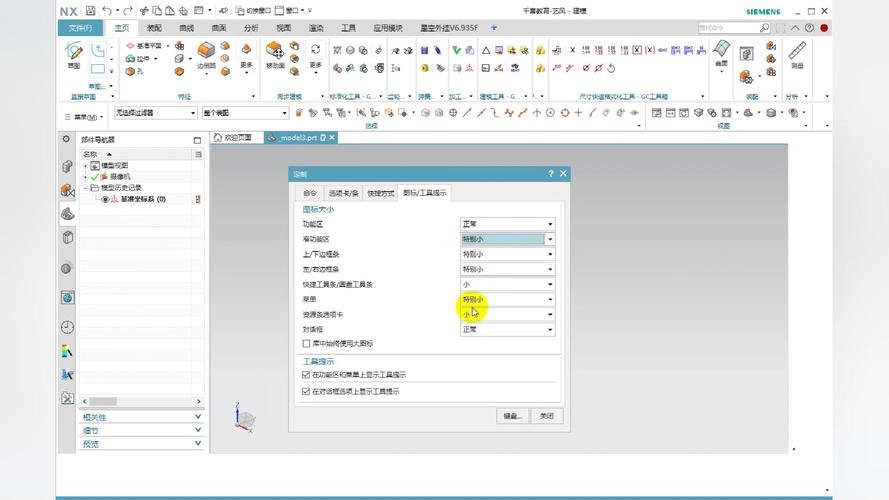This screenshot has width=889, height=500.
Task: Open the Part Navigator icon in resource bar
Action: [x=67, y=214]
